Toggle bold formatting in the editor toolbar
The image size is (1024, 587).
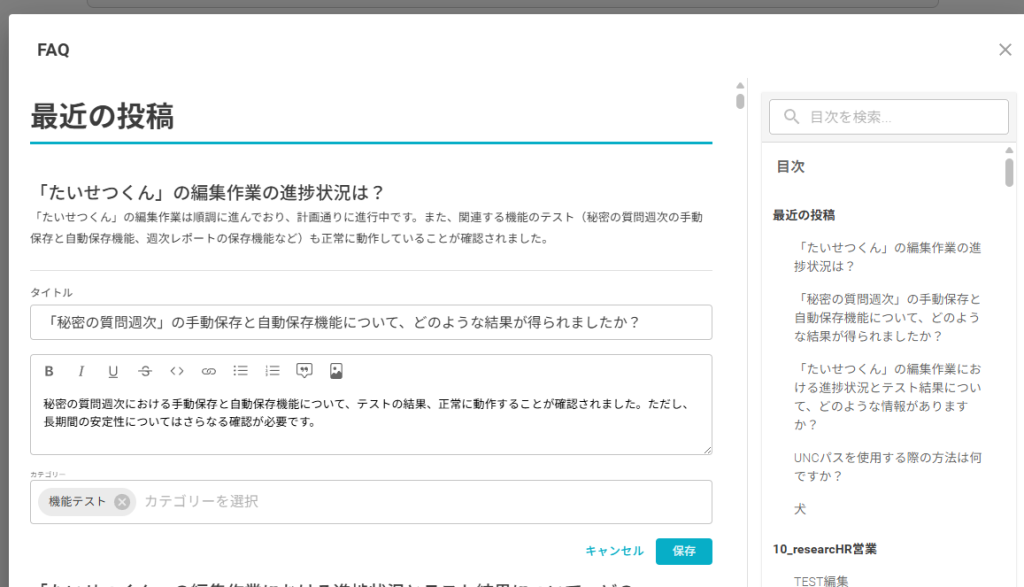click(49, 371)
